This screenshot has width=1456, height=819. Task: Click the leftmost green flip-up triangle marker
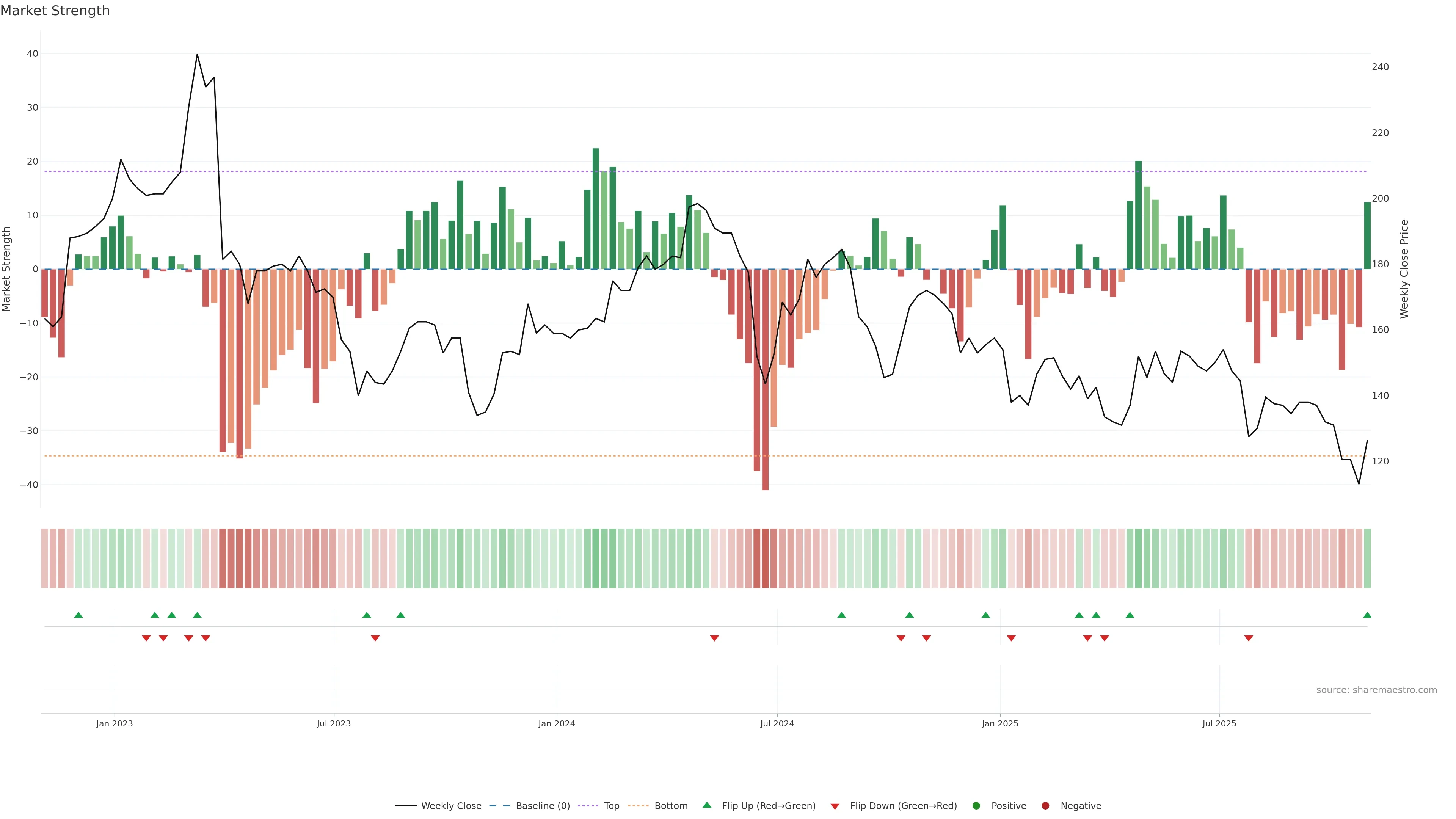[78, 615]
